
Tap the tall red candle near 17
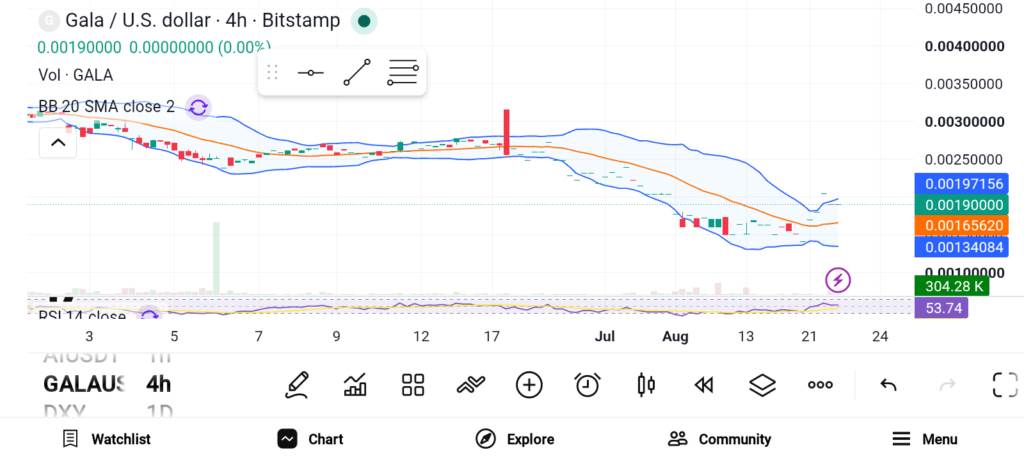506,132
